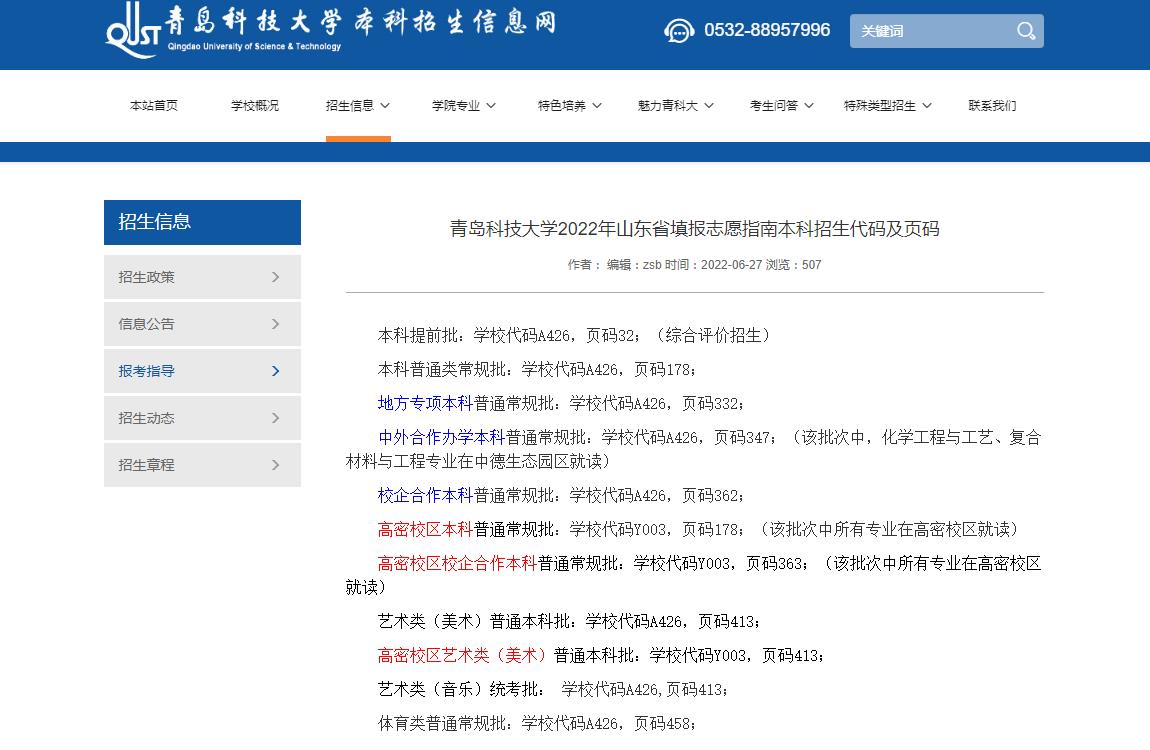Click the line 艺术类（美术）普通本科批 页码413

pos(569,622)
